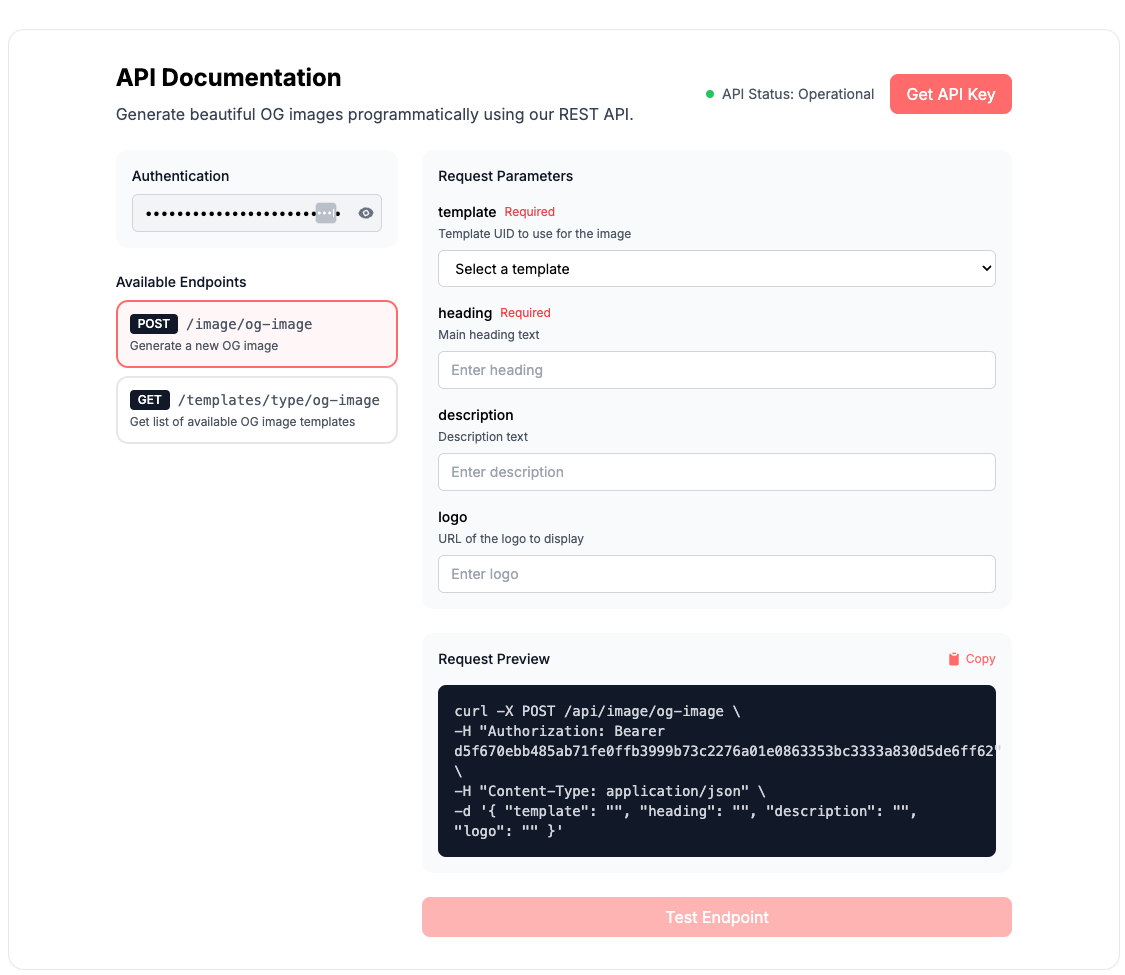Click the Copy label above the curl preview
The image size is (1125, 975).
980,659
